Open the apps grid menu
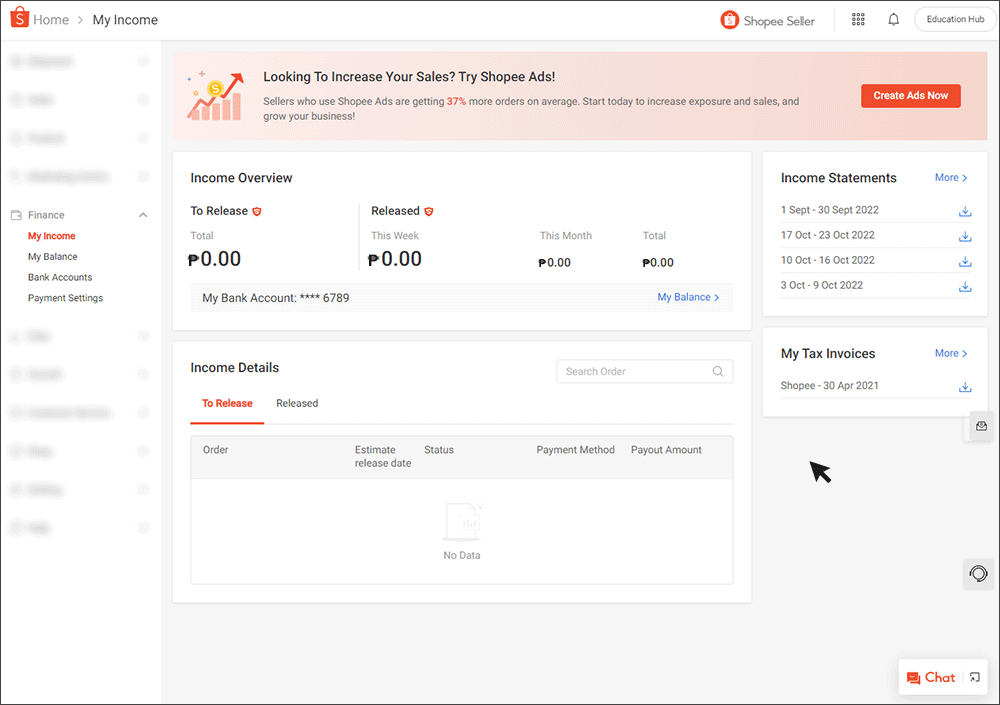Screen dimensions: 1000x705 coord(858,18)
